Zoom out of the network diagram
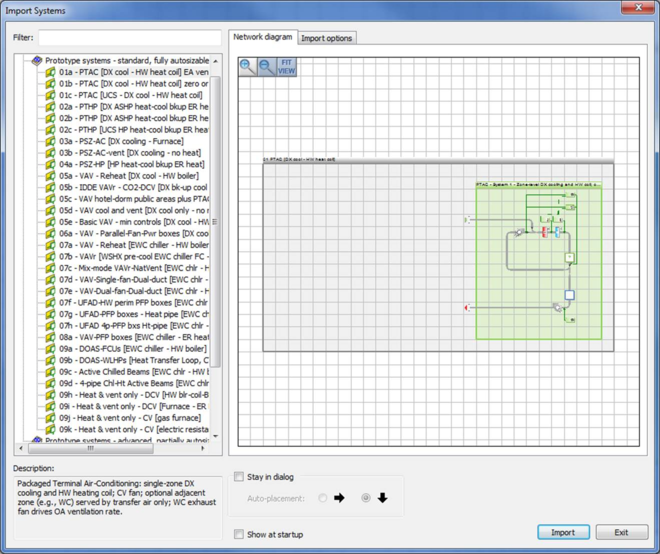The width and height of the screenshot is (660, 554). (x=266, y=67)
